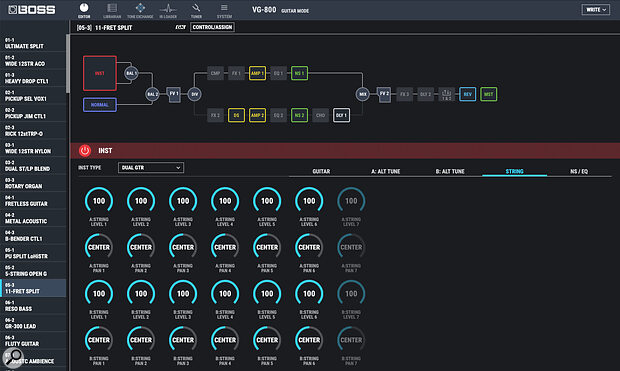Adjust the B:STRING LEVEL 6 knob
Viewport: 620px width, 371px height.
(x=309, y=293)
